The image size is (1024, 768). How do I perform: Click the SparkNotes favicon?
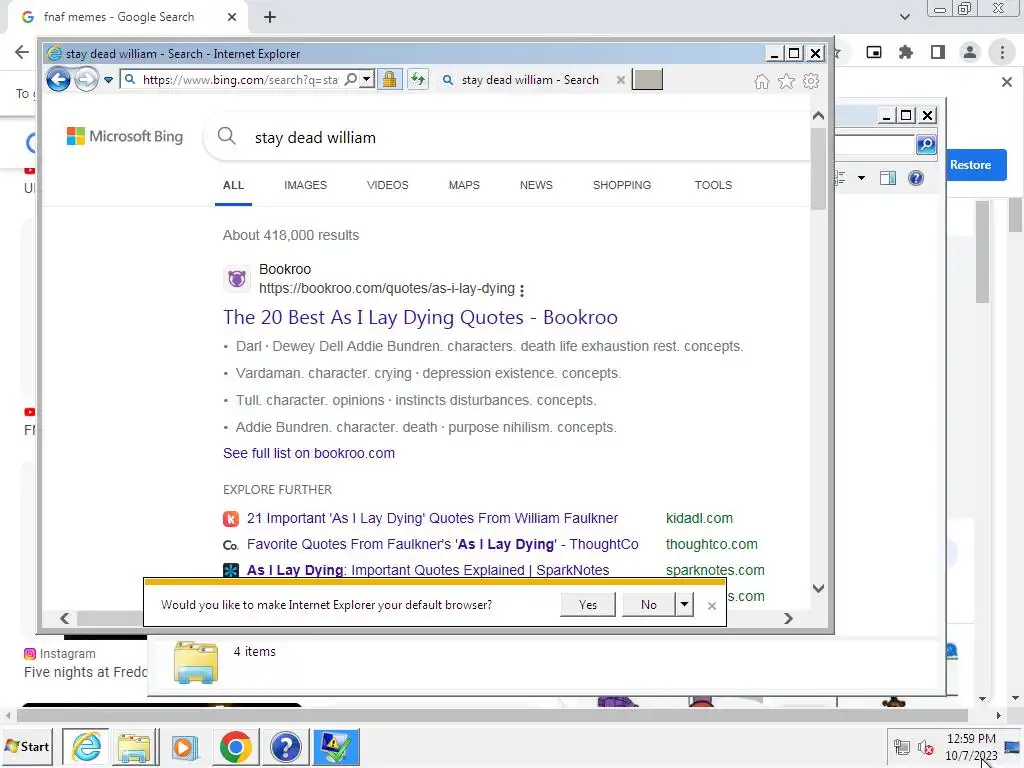click(231, 570)
